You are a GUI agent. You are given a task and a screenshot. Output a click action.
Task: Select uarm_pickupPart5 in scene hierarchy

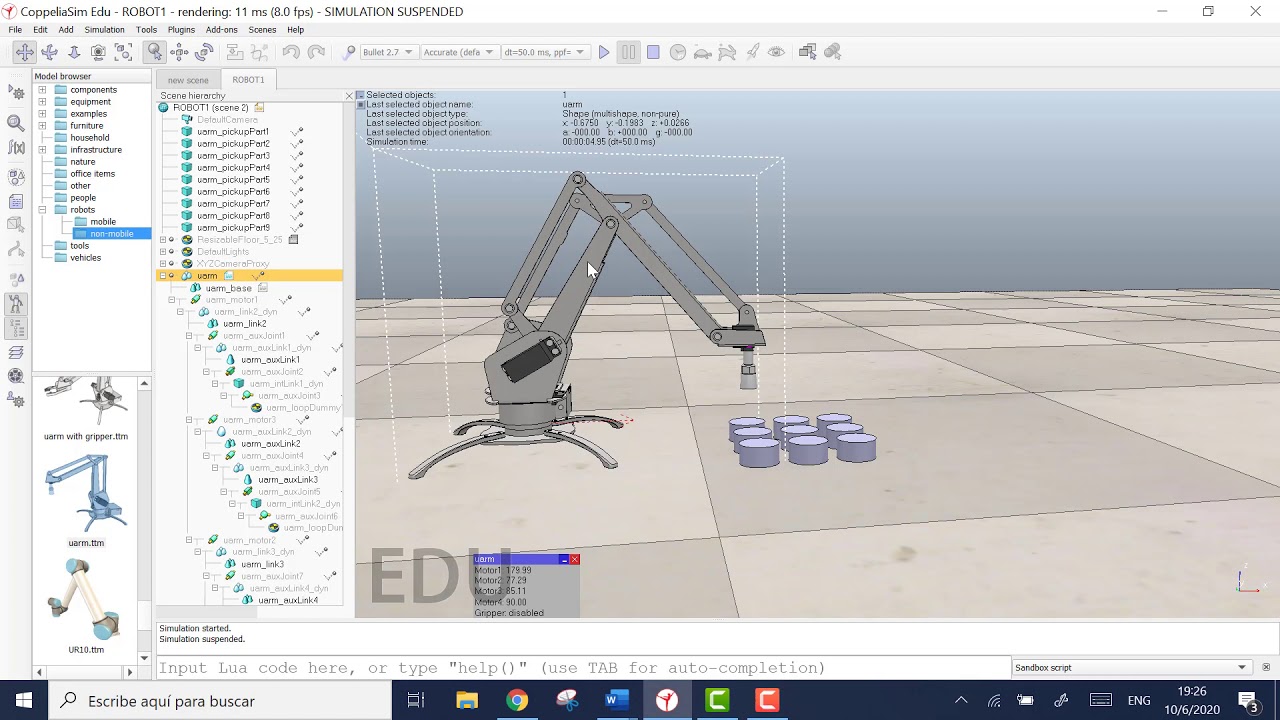(x=233, y=180)
